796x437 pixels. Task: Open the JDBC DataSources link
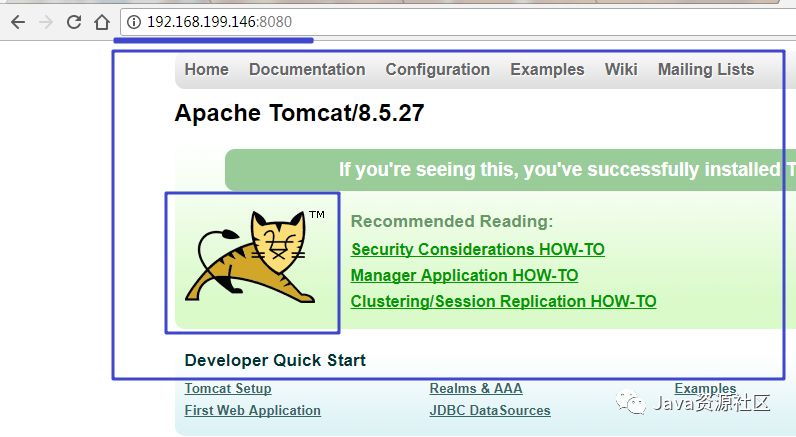point(490,410)
